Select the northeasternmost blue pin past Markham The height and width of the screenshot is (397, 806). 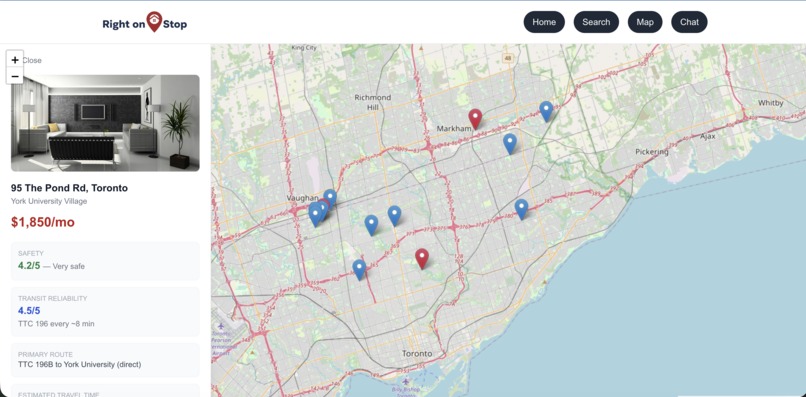[x=546, y=111]
